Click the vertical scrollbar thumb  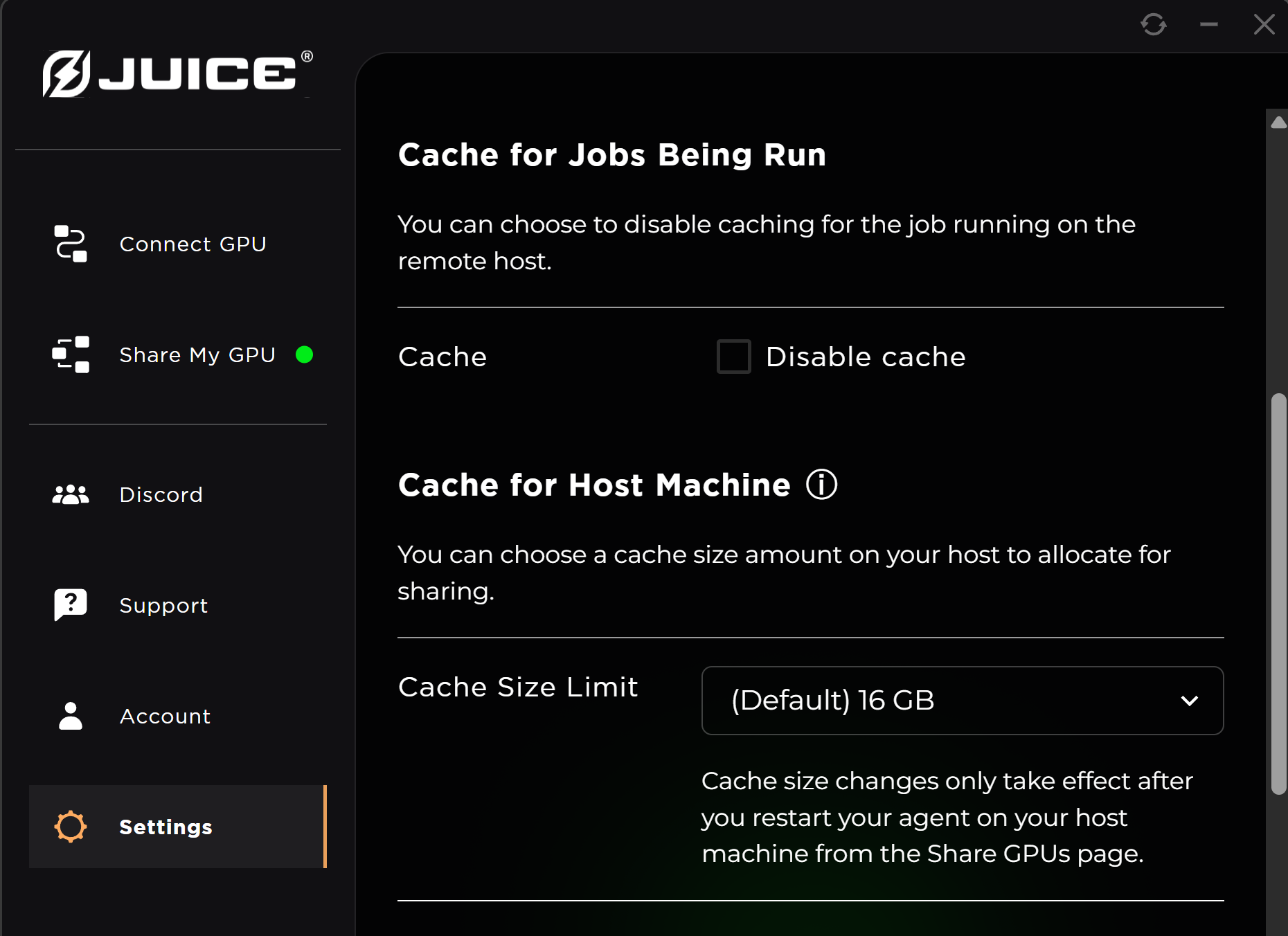pyautogui.click(x=1279, y=594)
